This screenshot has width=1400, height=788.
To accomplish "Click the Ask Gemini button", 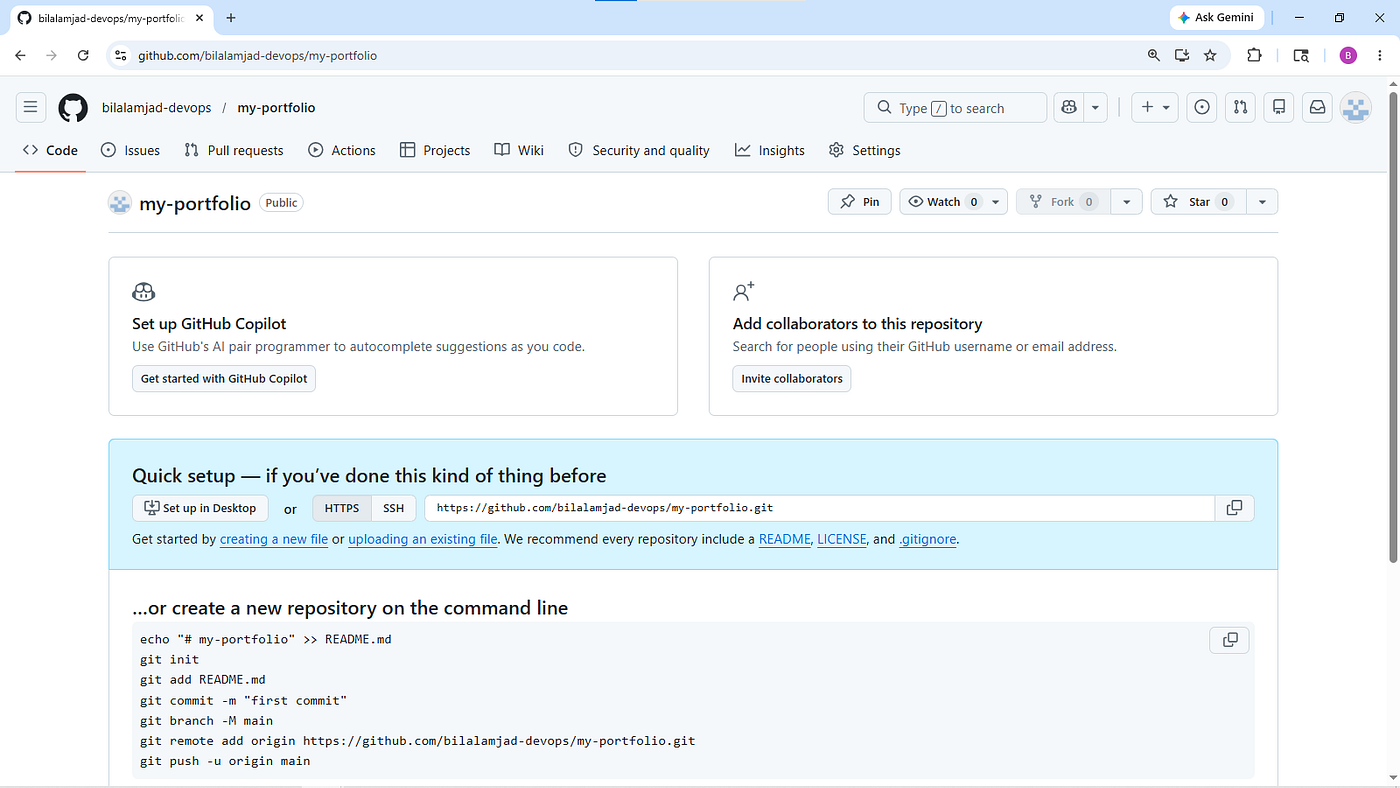I will coord(1217,18).
